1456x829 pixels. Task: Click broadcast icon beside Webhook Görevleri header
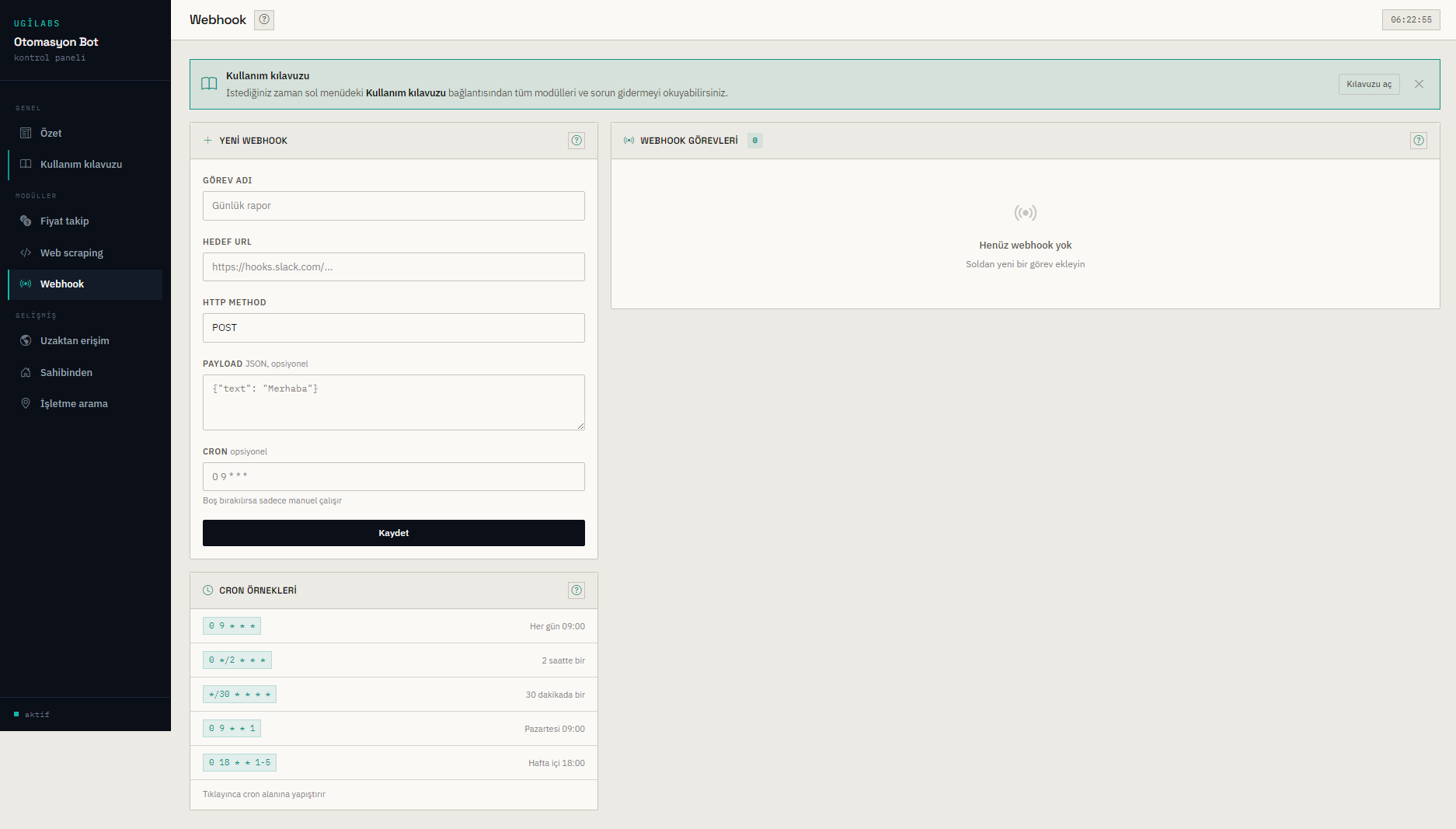(x=629, y=141)
